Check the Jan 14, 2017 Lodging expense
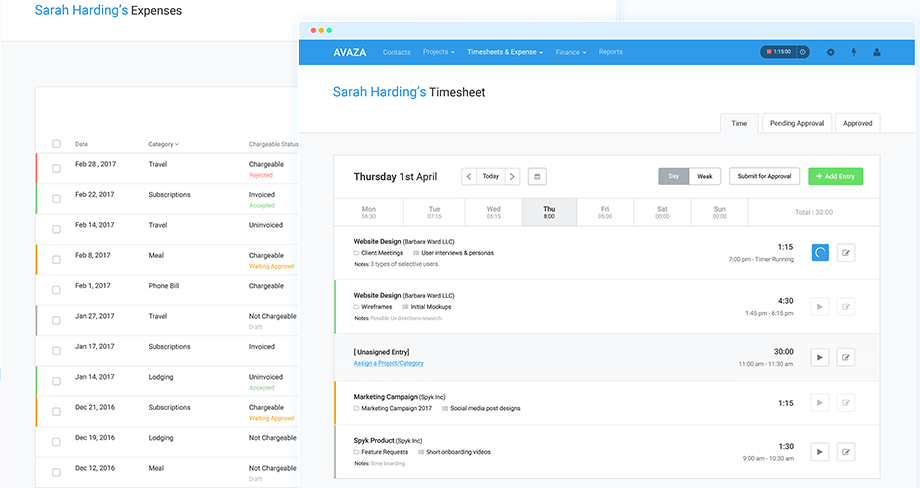Viewport: 920px width, 488px height. click(56, 381)
